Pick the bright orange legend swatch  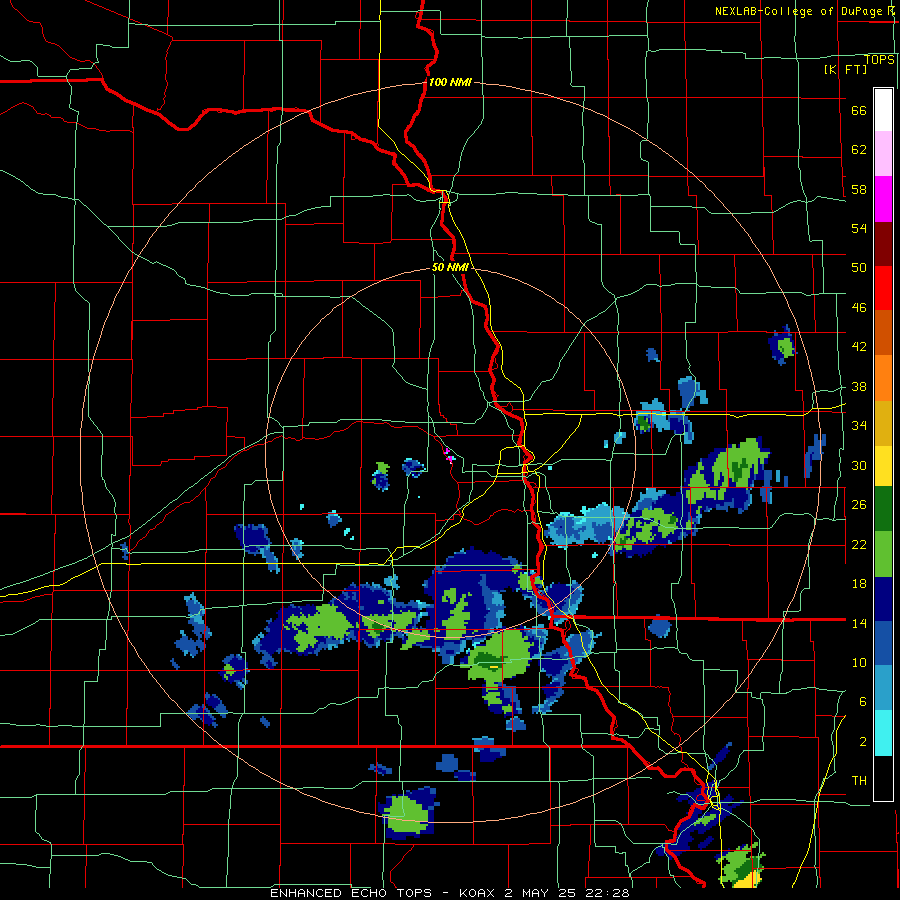tap(883, 378)
